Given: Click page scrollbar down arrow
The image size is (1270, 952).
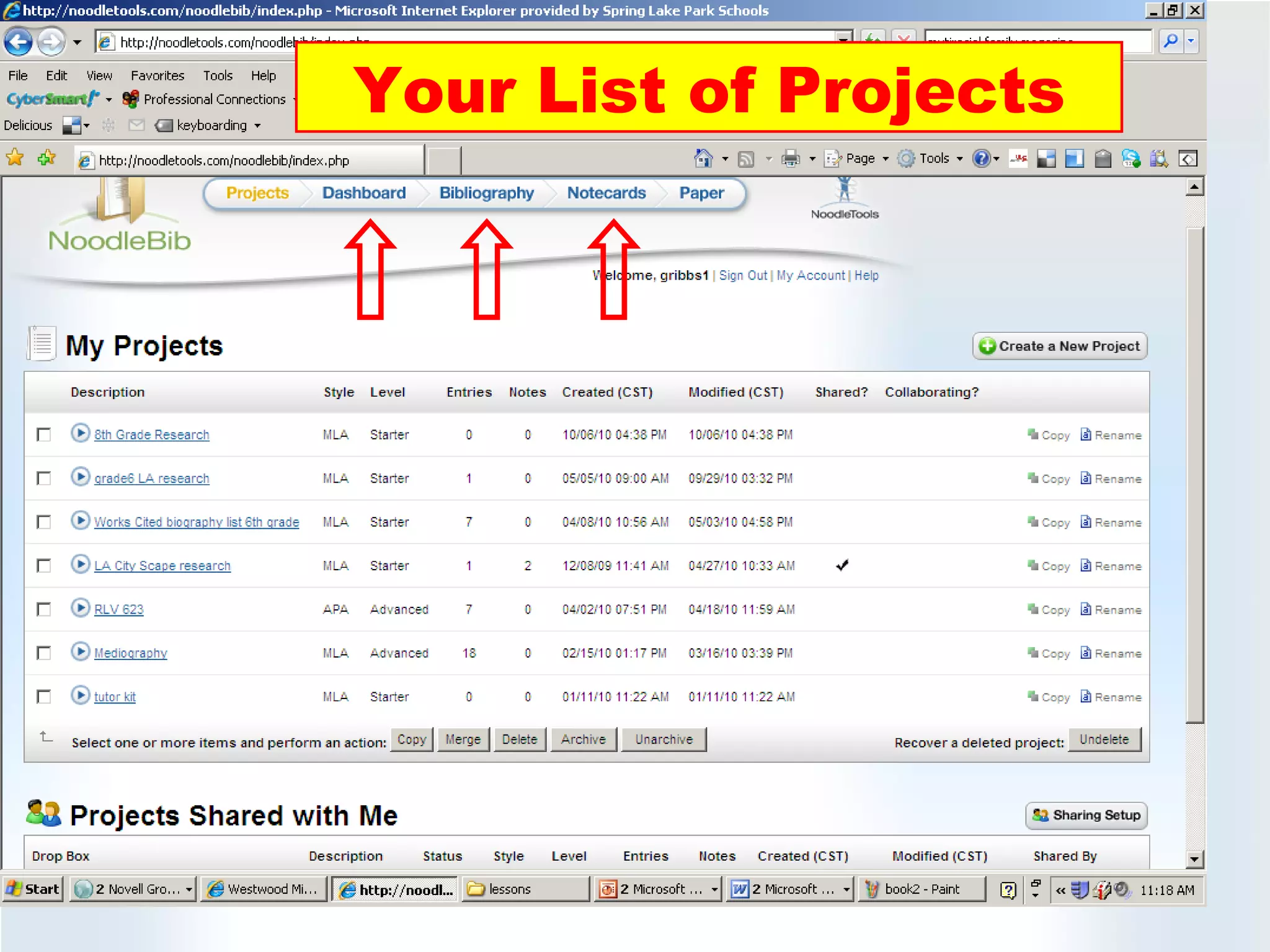Looking at the screenshot, I should coord(1194,859).
